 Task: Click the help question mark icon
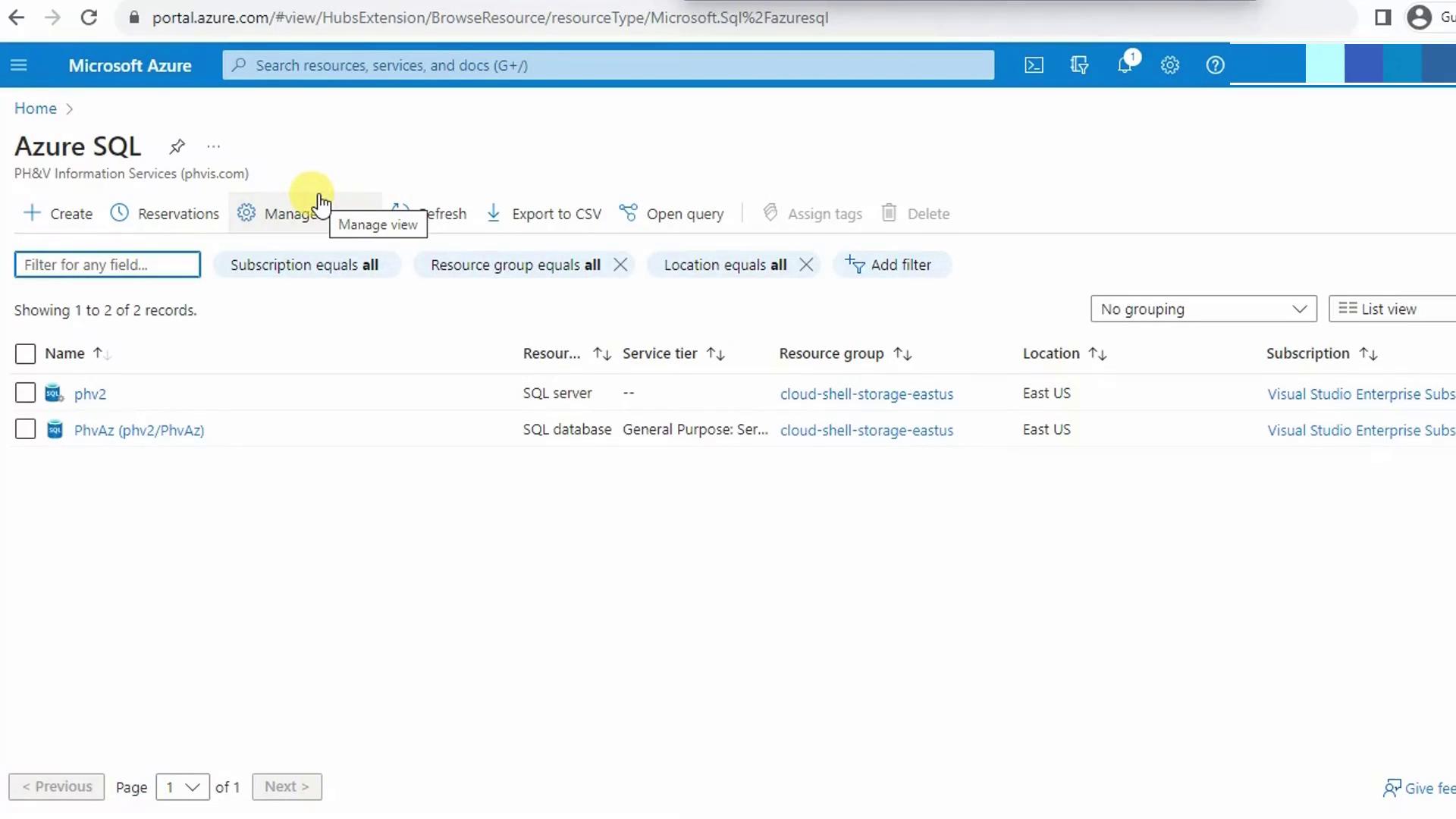click(1215, 65)
